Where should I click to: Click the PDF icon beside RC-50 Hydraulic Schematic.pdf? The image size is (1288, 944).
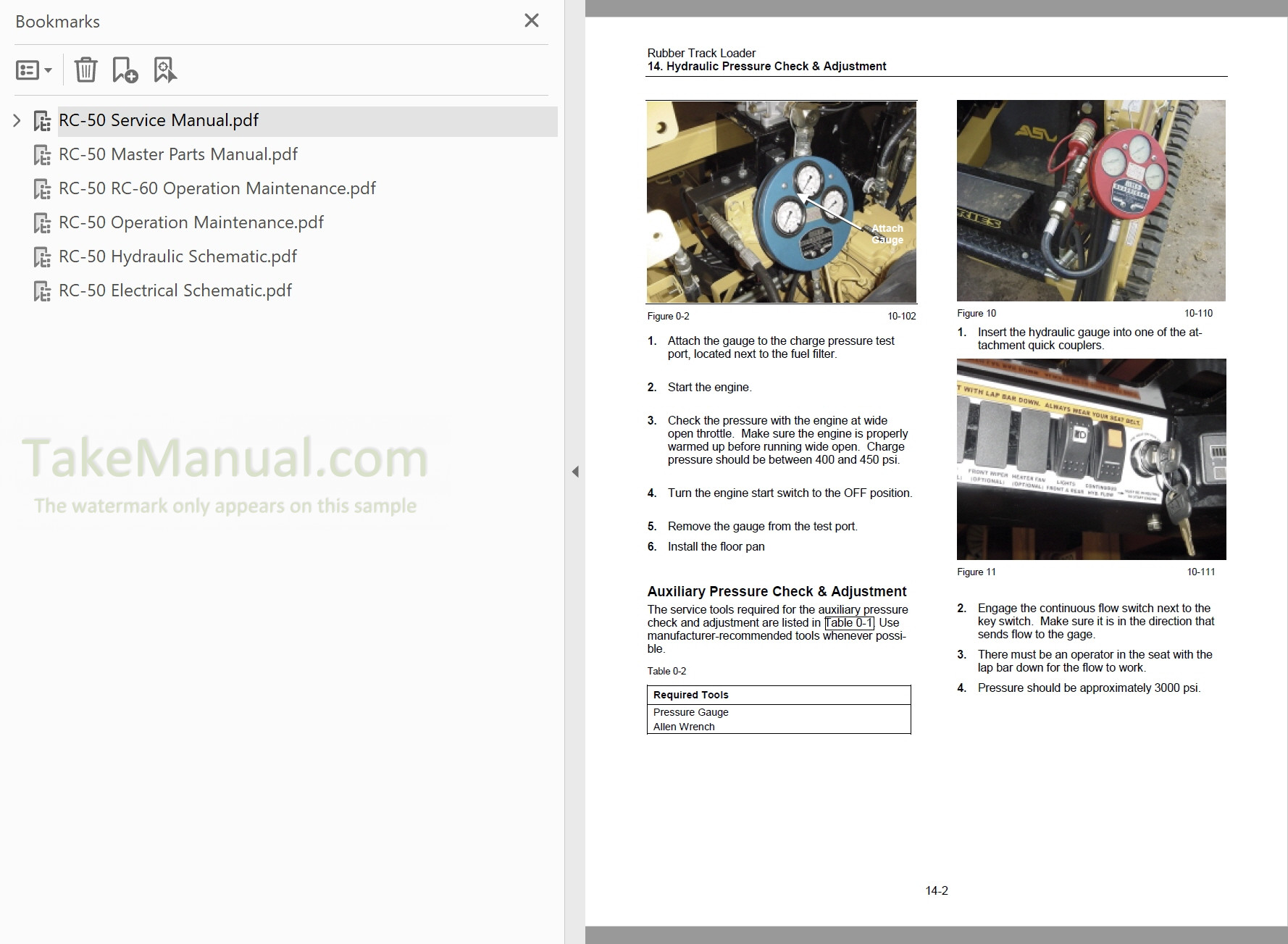[x=42, y=256]
